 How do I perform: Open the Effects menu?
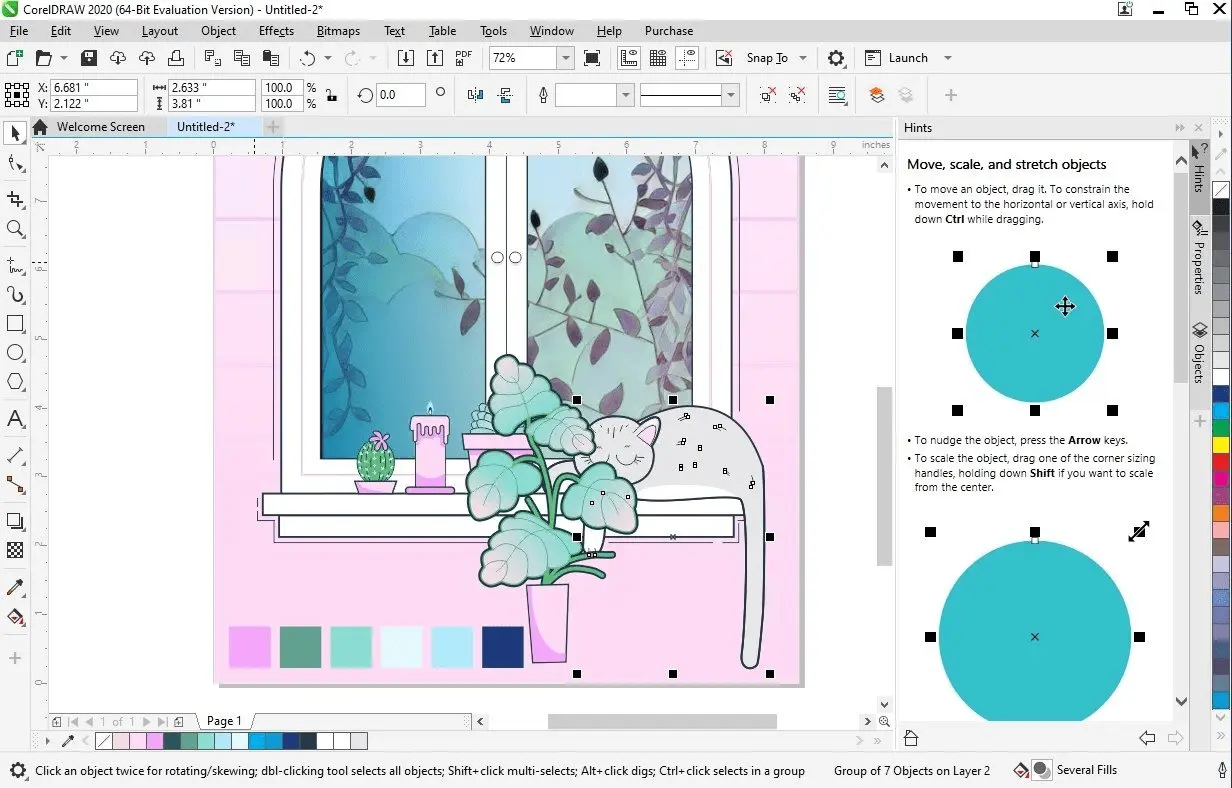click(276, 31)
